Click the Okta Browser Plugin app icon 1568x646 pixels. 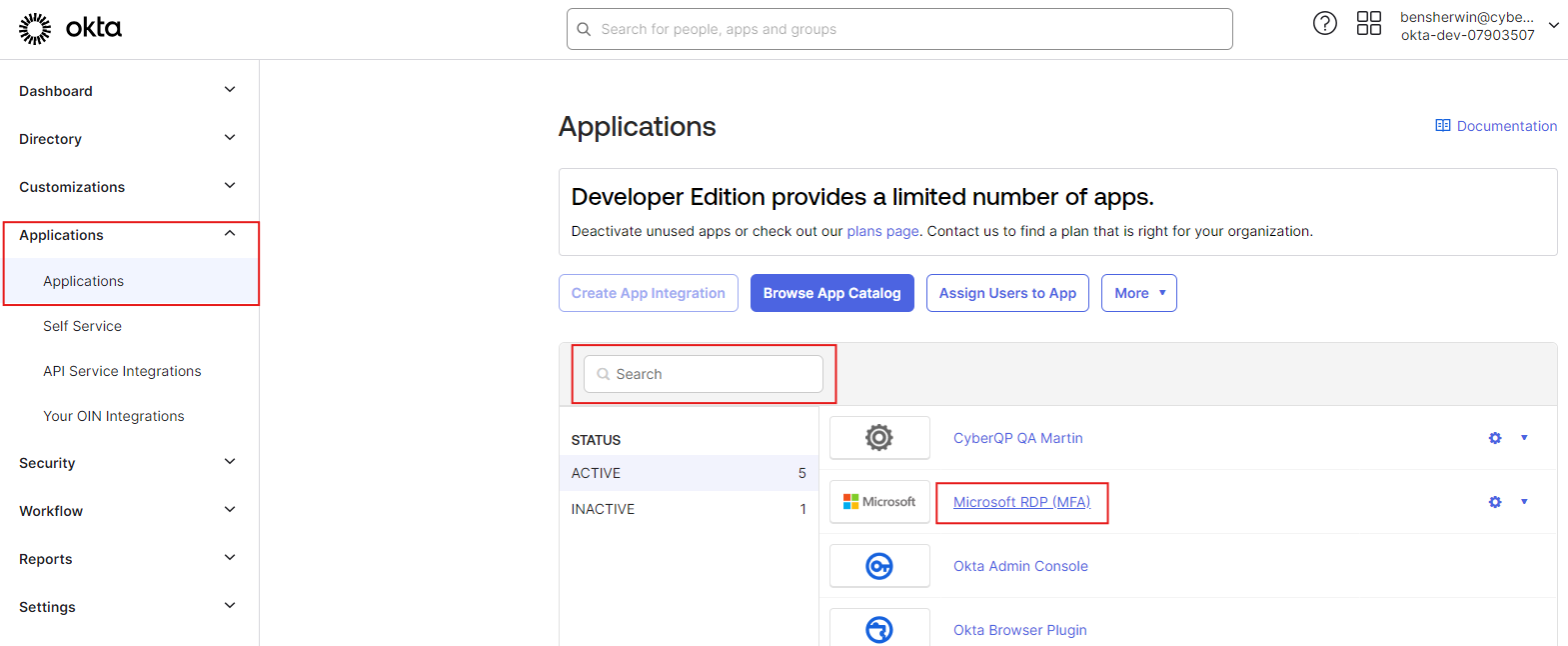pos(879,629)
